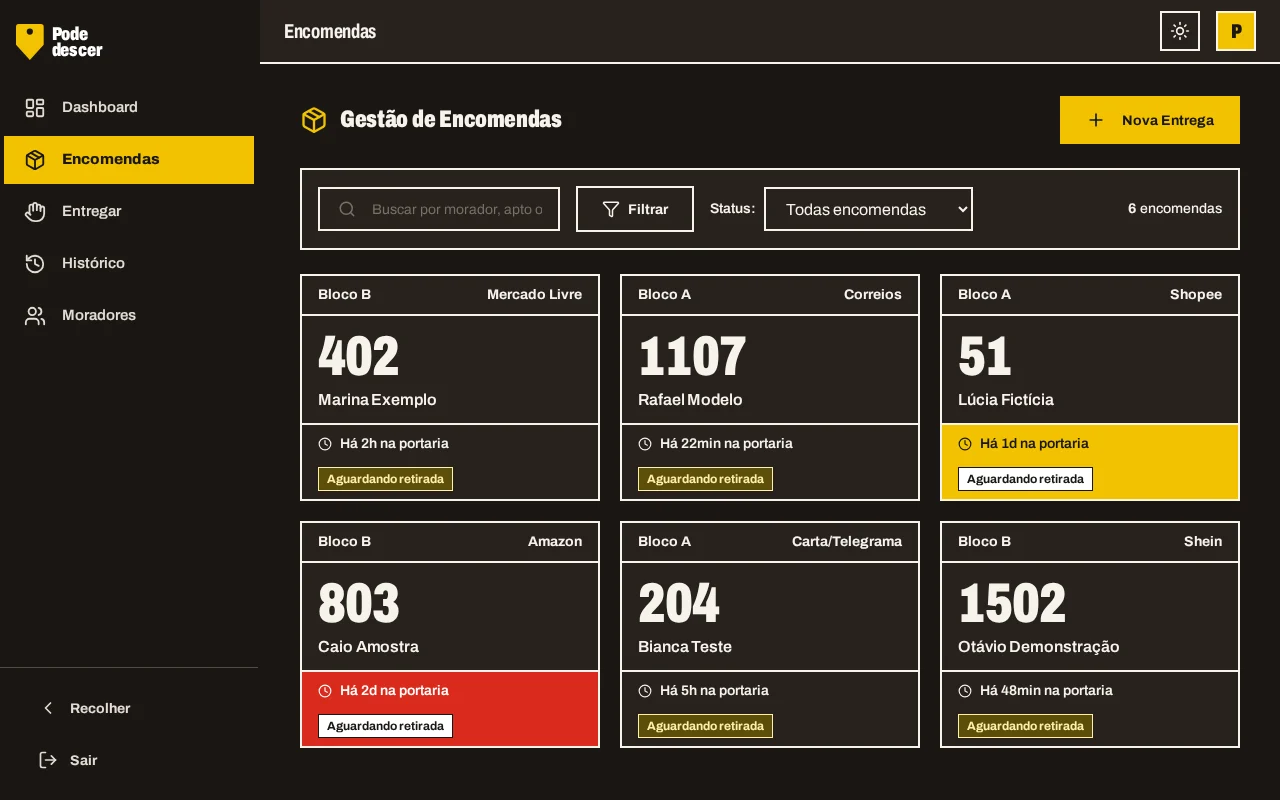Click the Bianca Teste resident name

click(685, 647)
